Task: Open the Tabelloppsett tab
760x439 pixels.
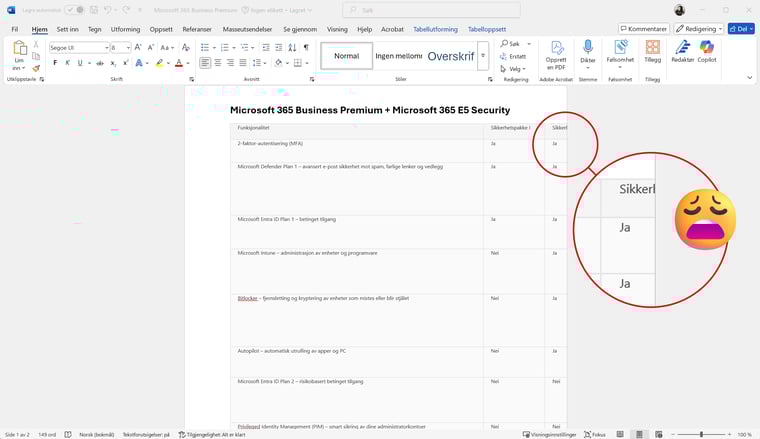Action: click(487, 29)
